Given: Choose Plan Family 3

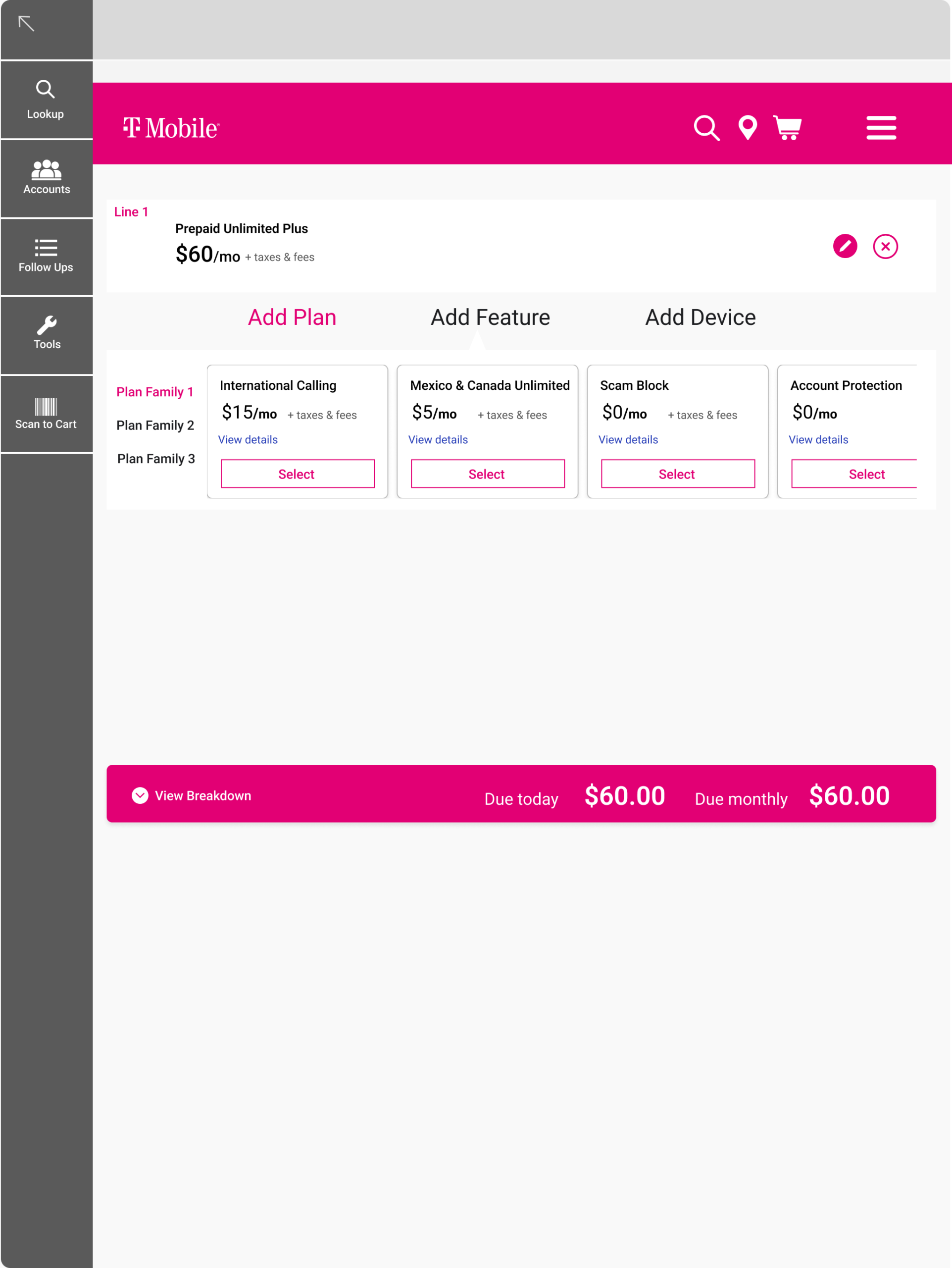Looking at the screenshot, I should [x=156, y=459].
